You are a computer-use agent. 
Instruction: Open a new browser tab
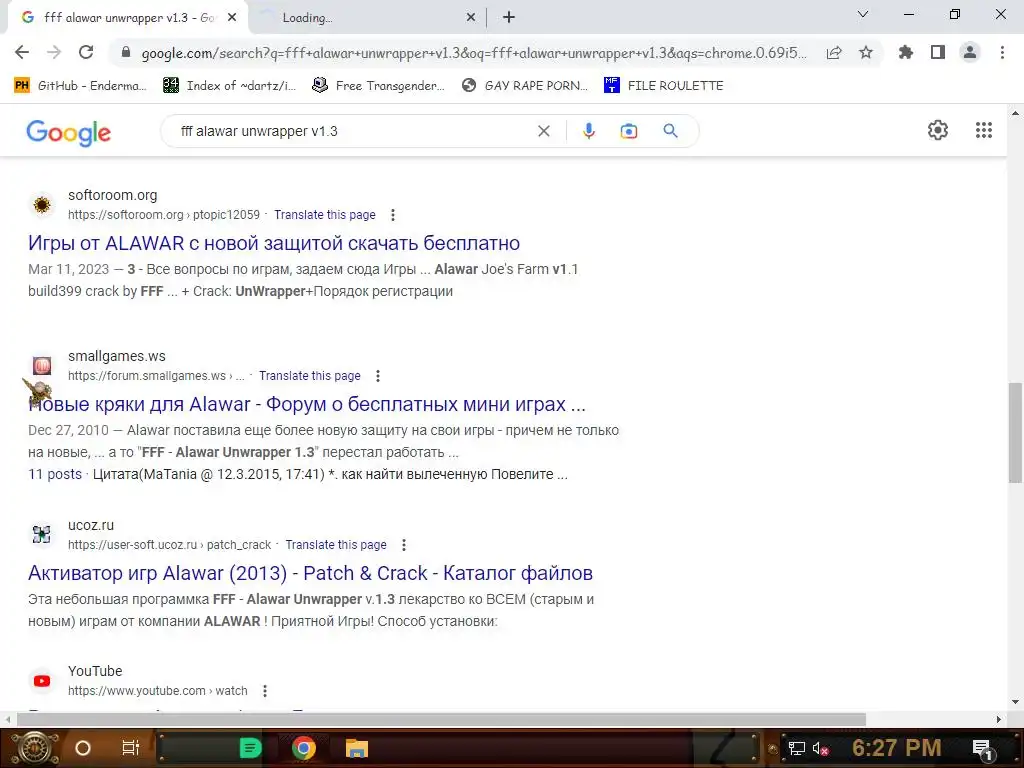[x=509, y=18]
